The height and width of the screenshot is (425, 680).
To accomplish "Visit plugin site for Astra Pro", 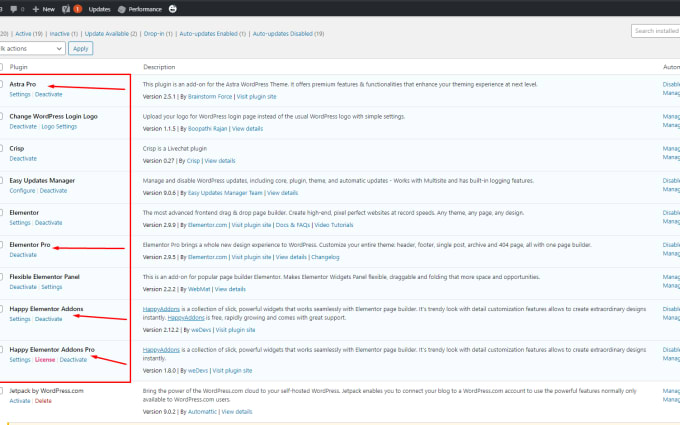I will click(256, 97).
